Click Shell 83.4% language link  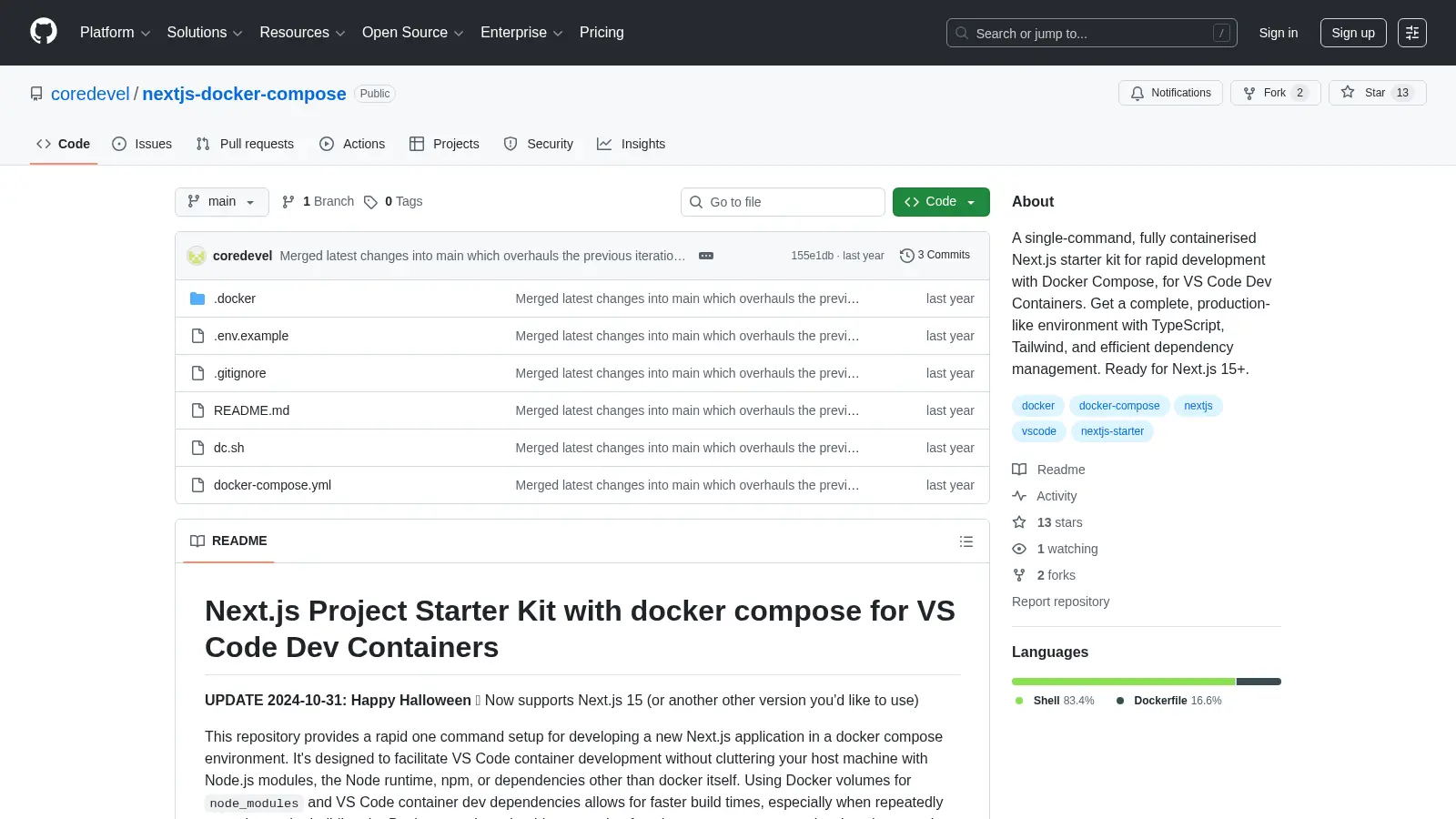1055,701
